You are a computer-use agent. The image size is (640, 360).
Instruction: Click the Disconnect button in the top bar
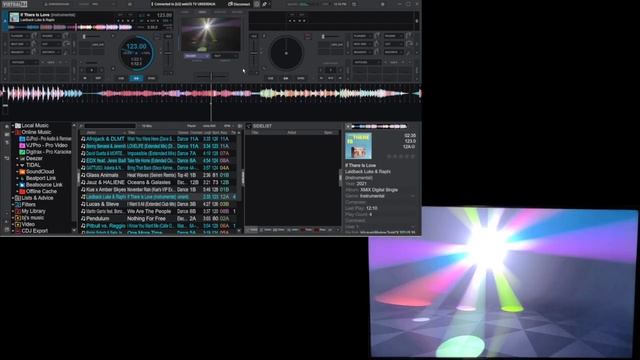(239, 4)
